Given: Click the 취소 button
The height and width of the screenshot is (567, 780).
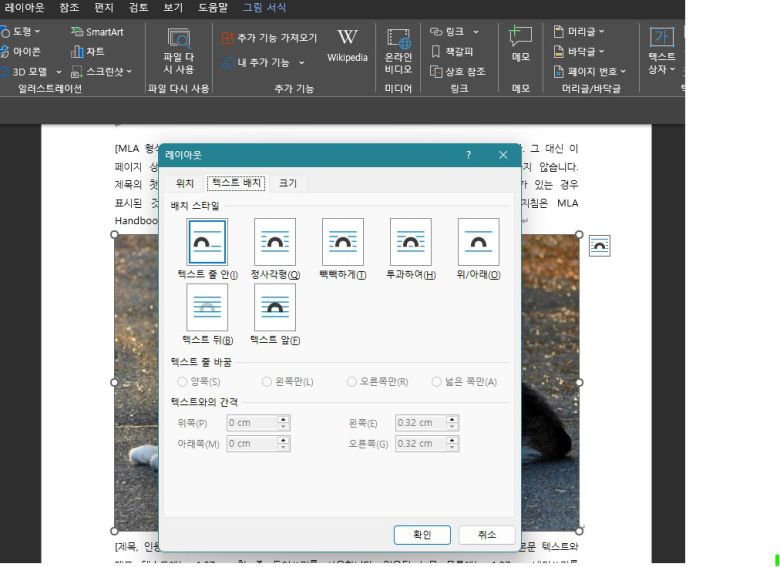Looking at the screenshot, I should tap(487, 535).
